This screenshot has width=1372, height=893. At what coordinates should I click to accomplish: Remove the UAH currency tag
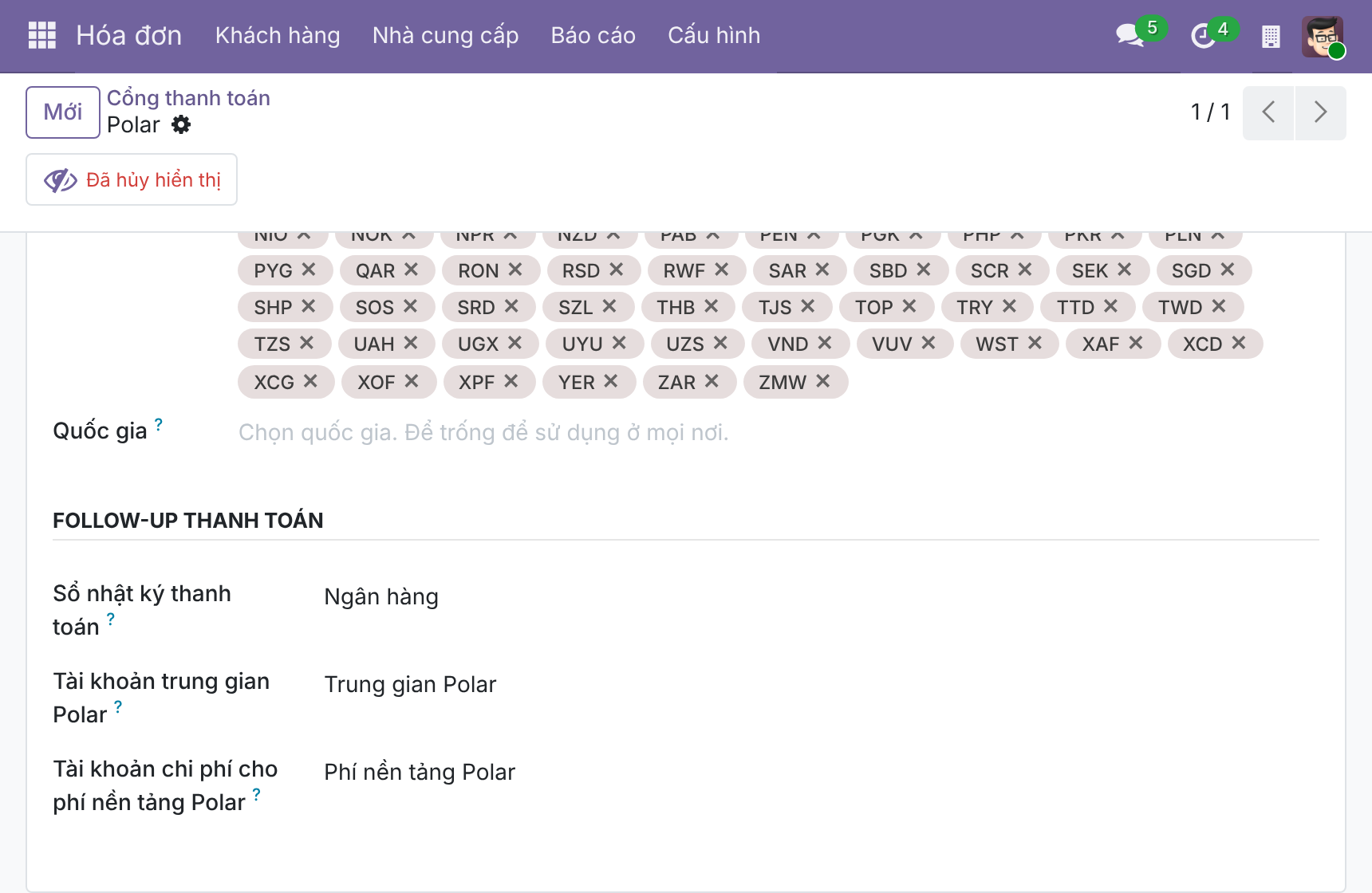pyautogui.click(x=411, y=343)
